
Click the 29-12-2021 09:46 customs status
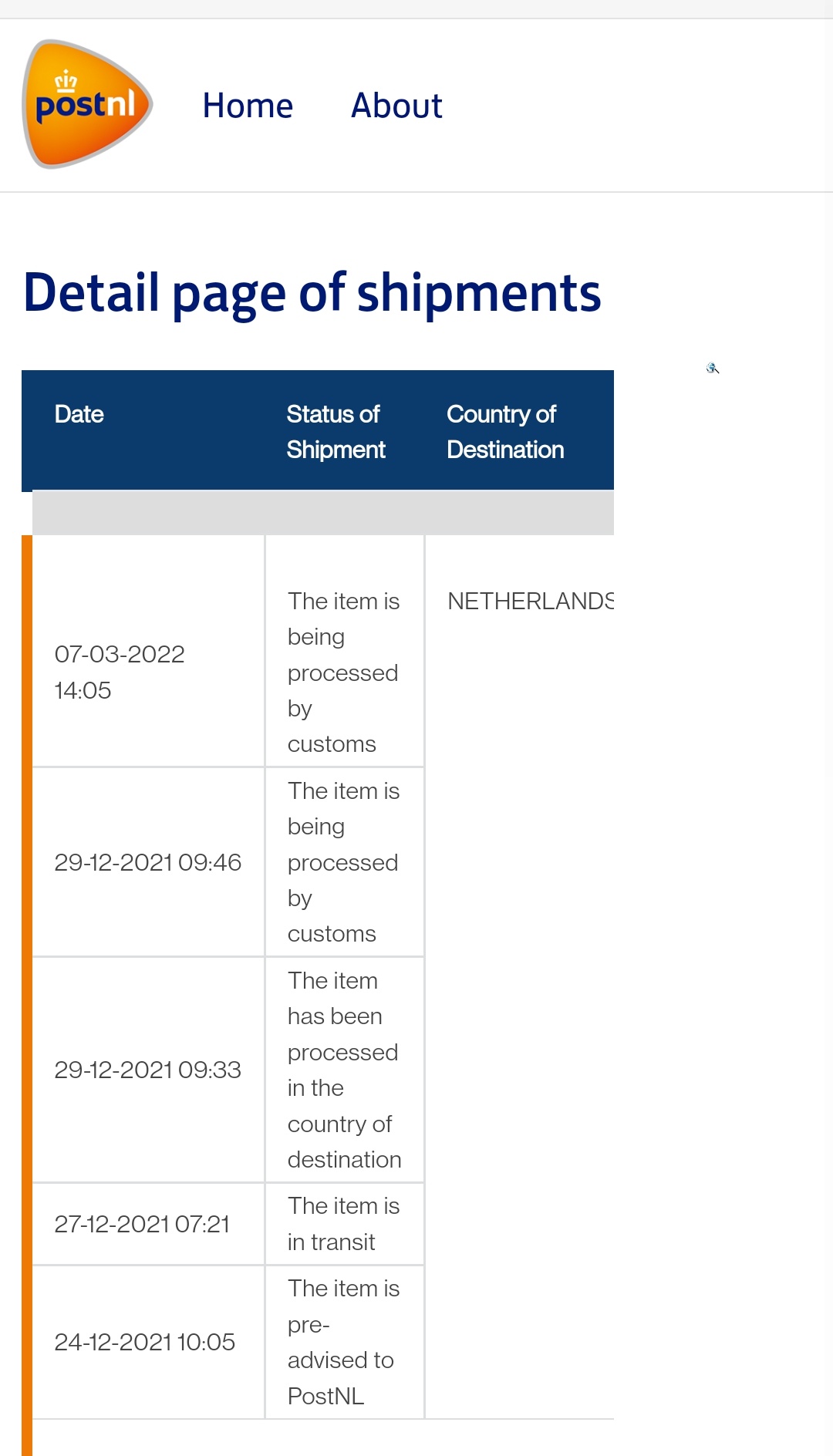pyautogui.click(x=344, y=862)
